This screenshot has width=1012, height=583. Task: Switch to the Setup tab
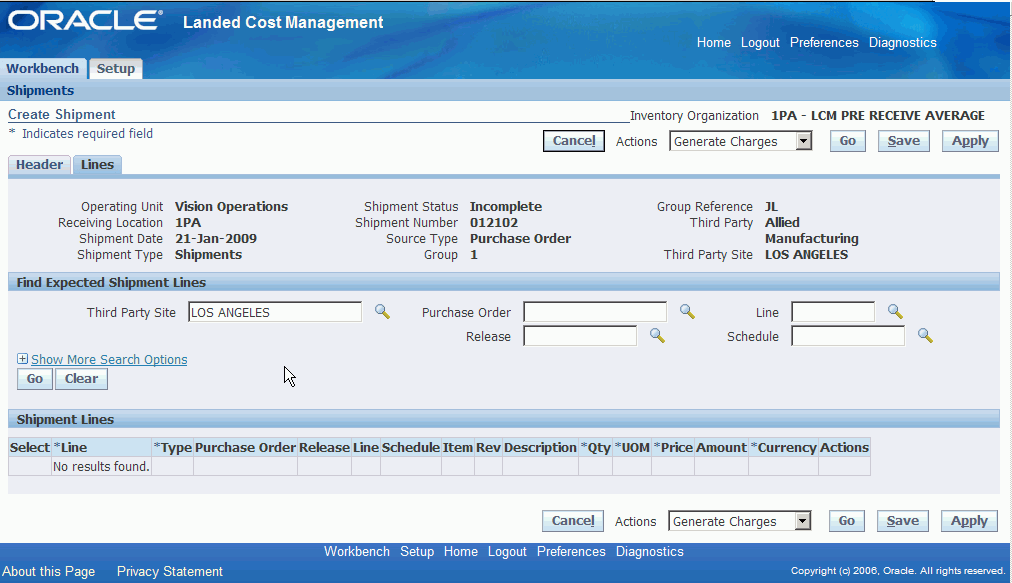tap(116, 68)
